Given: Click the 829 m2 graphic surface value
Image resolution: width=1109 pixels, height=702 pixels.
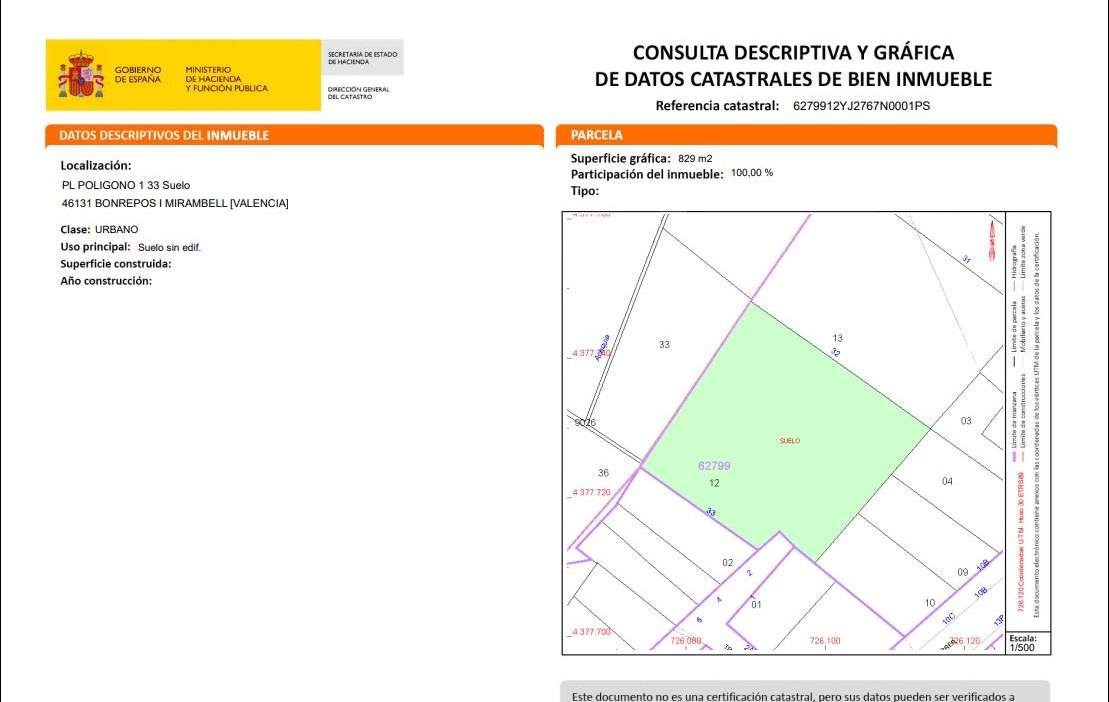Looking at the screenshot, I should (695, 159).
